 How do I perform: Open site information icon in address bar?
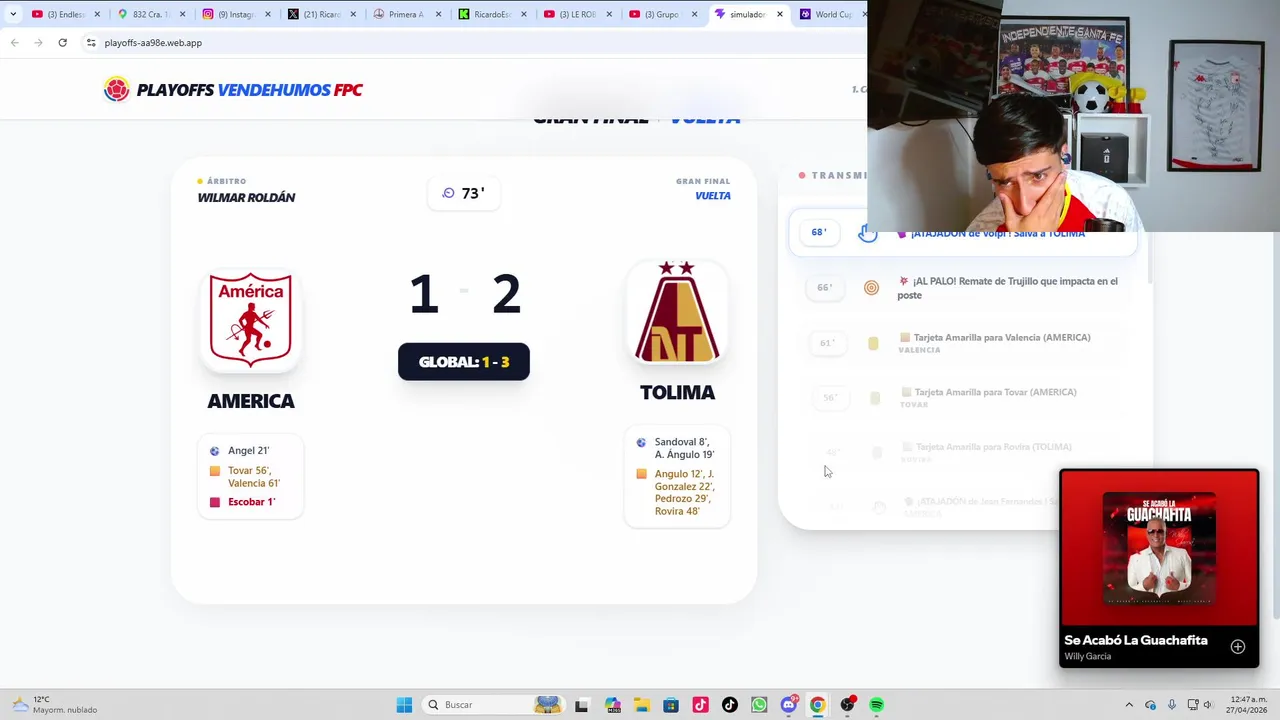[90, 43]
